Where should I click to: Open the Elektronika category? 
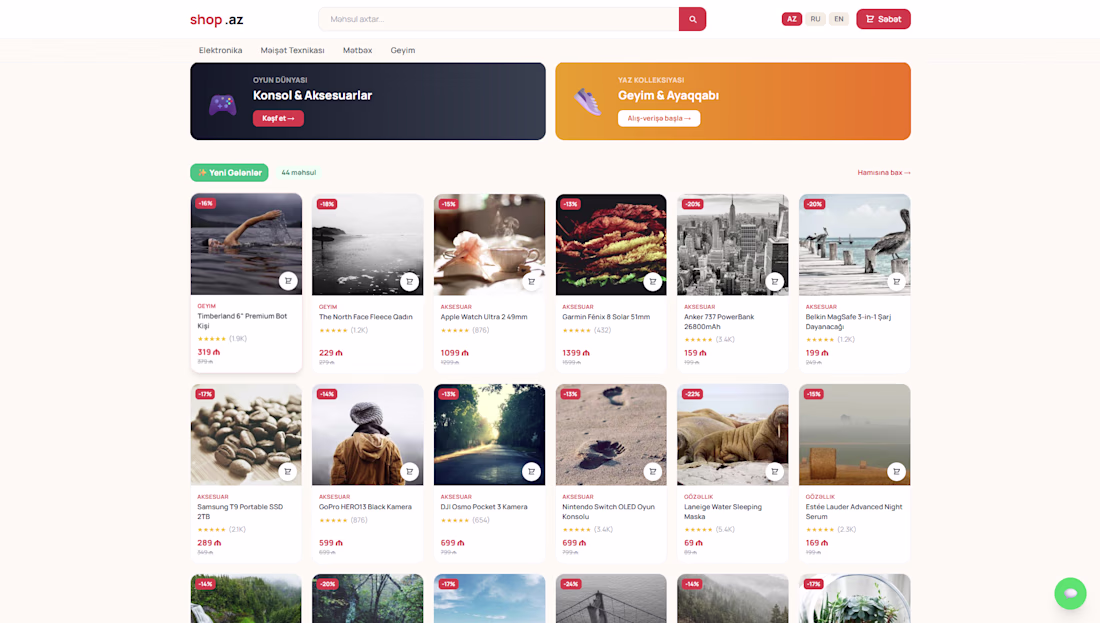[x=220, y=51]
